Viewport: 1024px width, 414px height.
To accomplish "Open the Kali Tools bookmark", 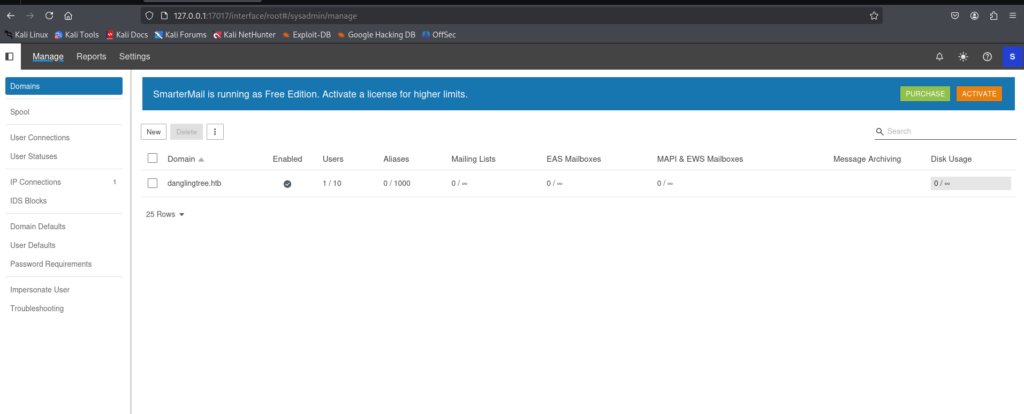I will [x=76, y=35].
